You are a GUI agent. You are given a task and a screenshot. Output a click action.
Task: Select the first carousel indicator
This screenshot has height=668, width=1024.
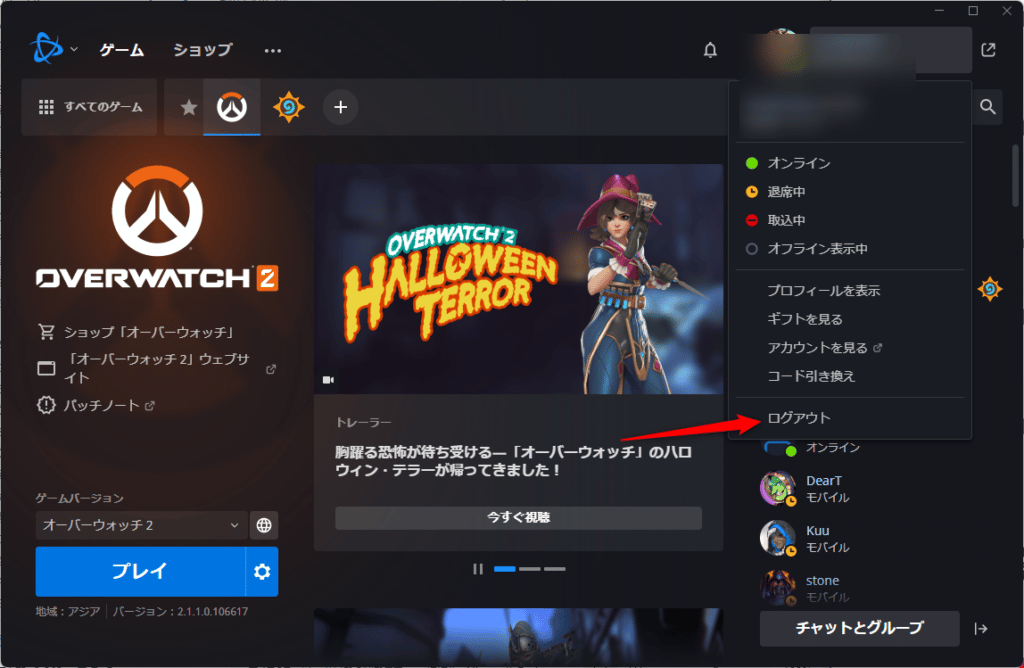505,569
